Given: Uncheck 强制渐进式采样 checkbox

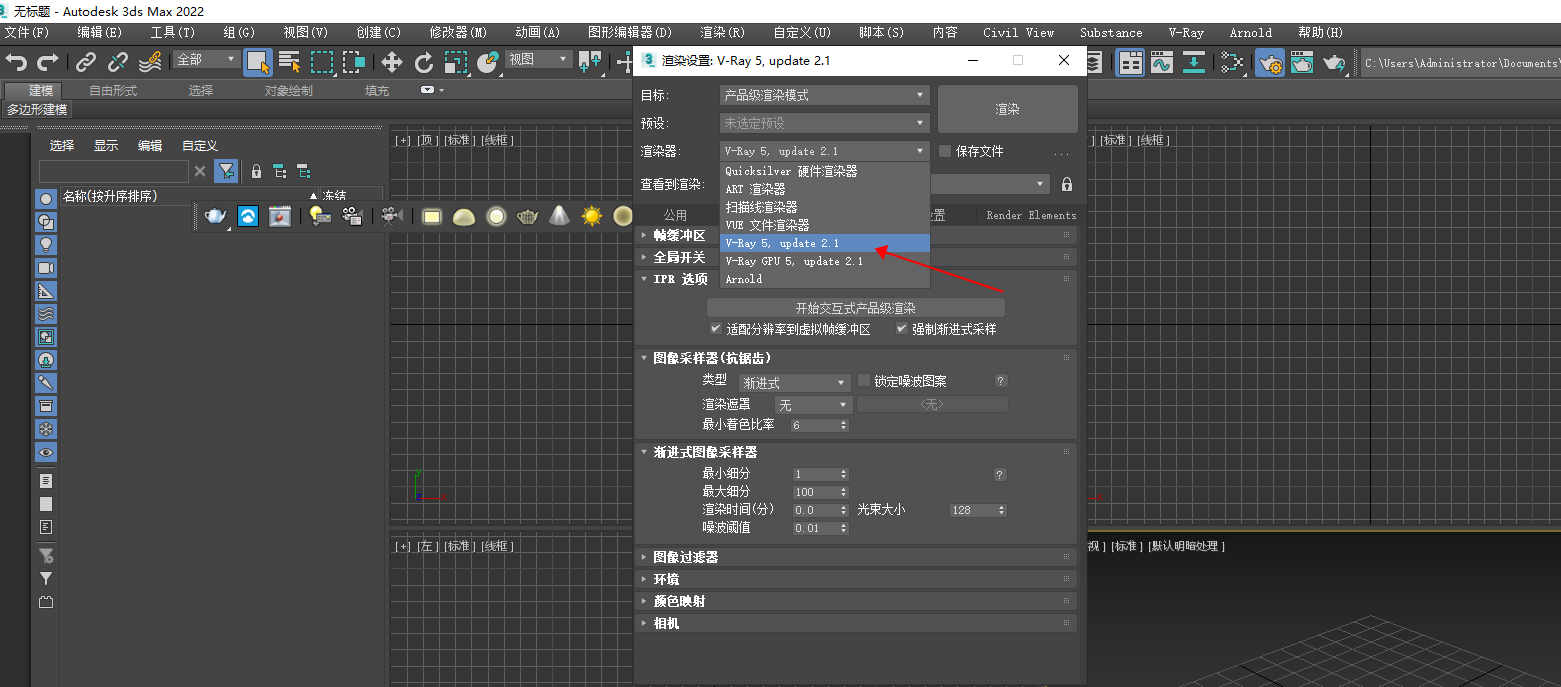Looking at the screenshot, I should pyautogui.click(x=901, y=328).
